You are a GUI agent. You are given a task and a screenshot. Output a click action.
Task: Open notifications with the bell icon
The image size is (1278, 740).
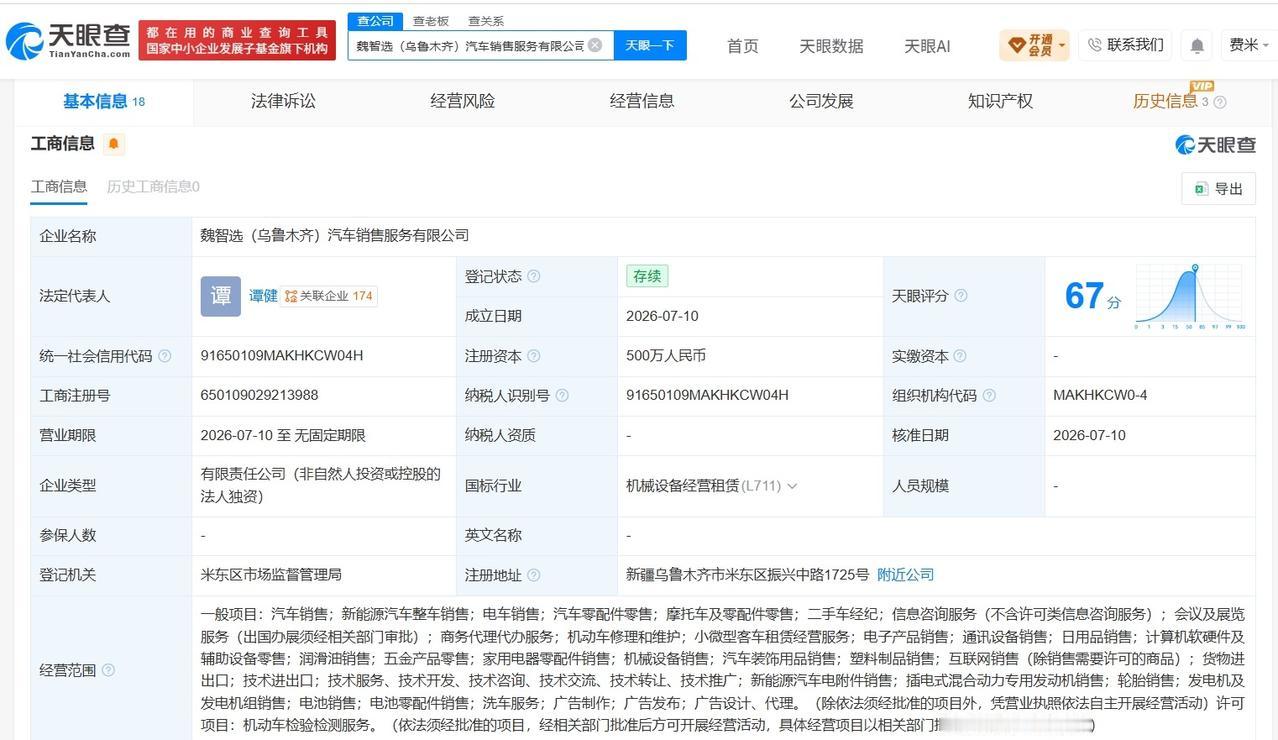(1197, 45)
